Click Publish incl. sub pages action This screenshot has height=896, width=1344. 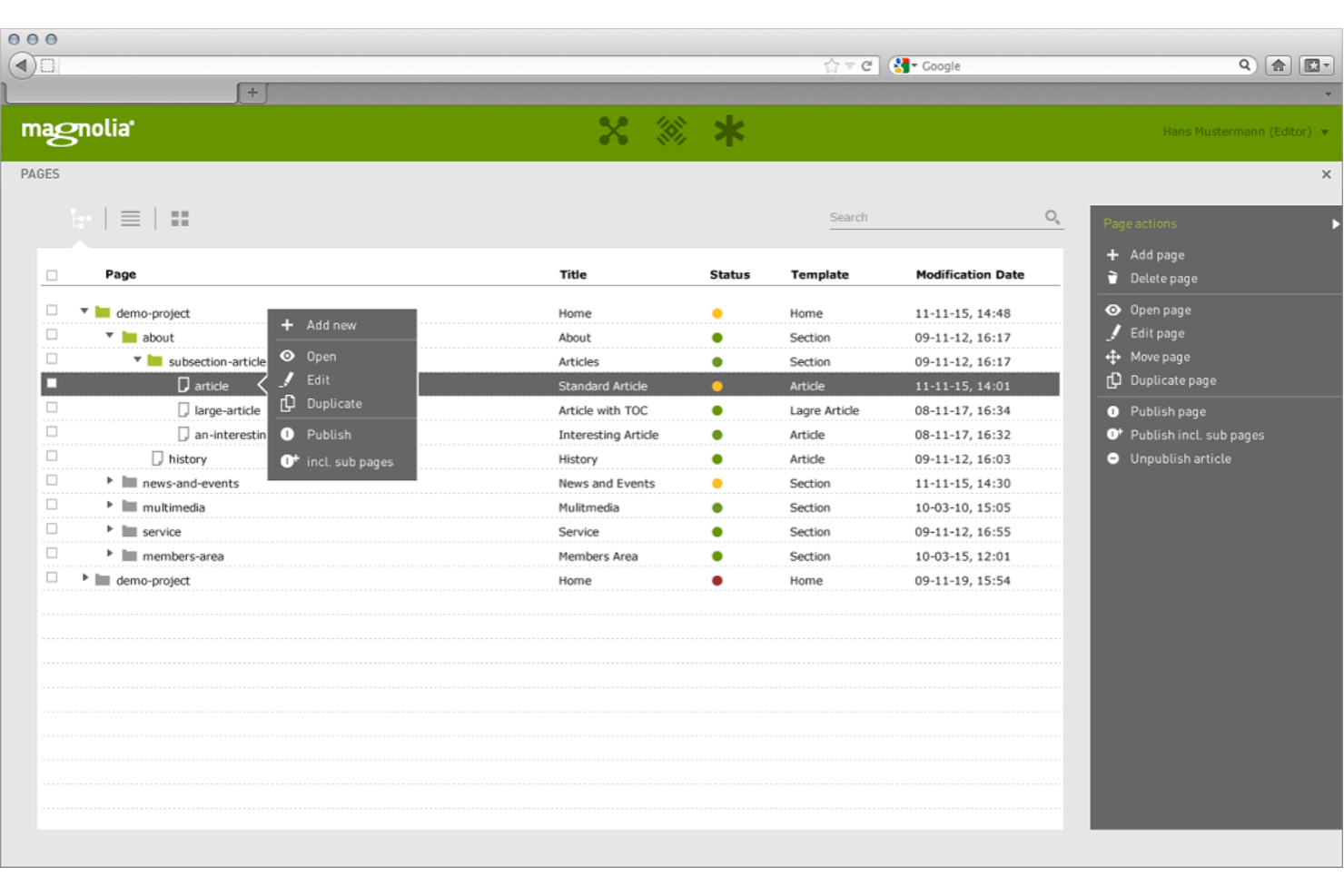(x=1197, y=435)
